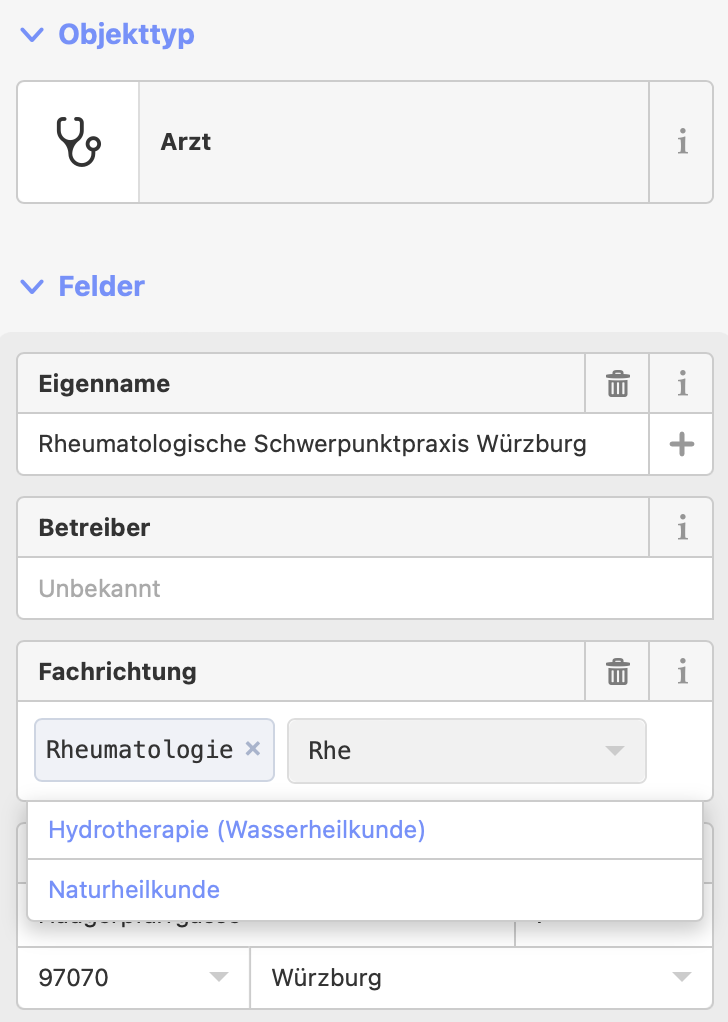Collapse the Felder section

[x=30, y=286]
